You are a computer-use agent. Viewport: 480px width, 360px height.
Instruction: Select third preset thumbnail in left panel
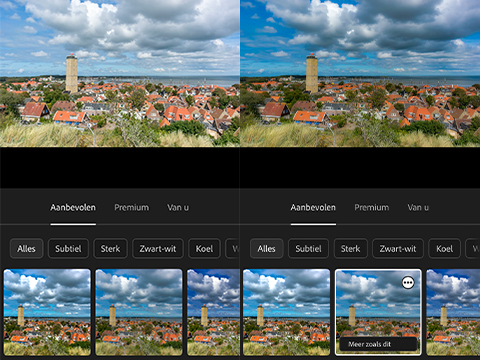coord(213,312)
